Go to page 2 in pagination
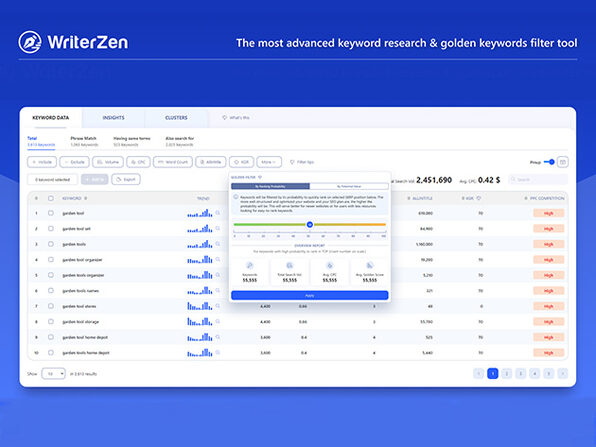 tap(506, 374)
